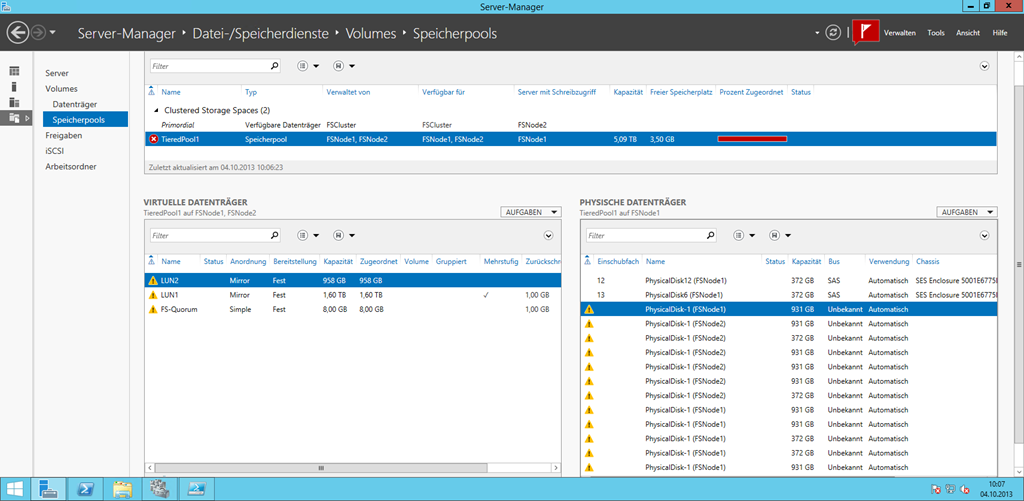Click the storage pools filter input field
The height and width of the screenshot is (501, 1024).
[209, 66]
